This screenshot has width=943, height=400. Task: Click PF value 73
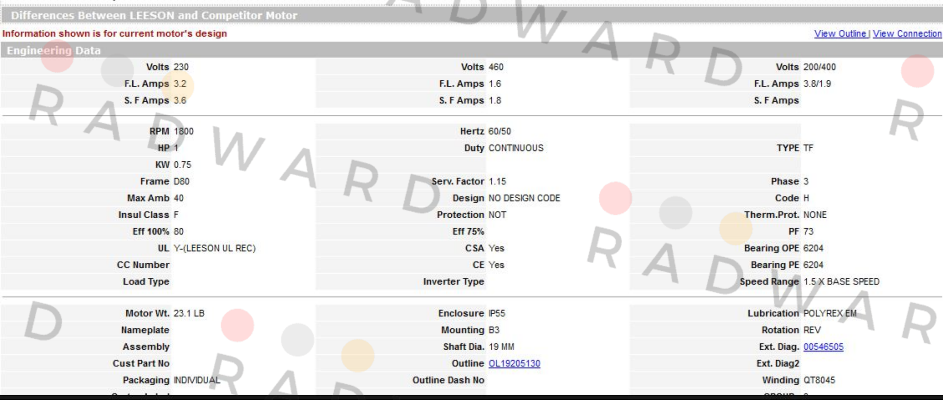808,232
